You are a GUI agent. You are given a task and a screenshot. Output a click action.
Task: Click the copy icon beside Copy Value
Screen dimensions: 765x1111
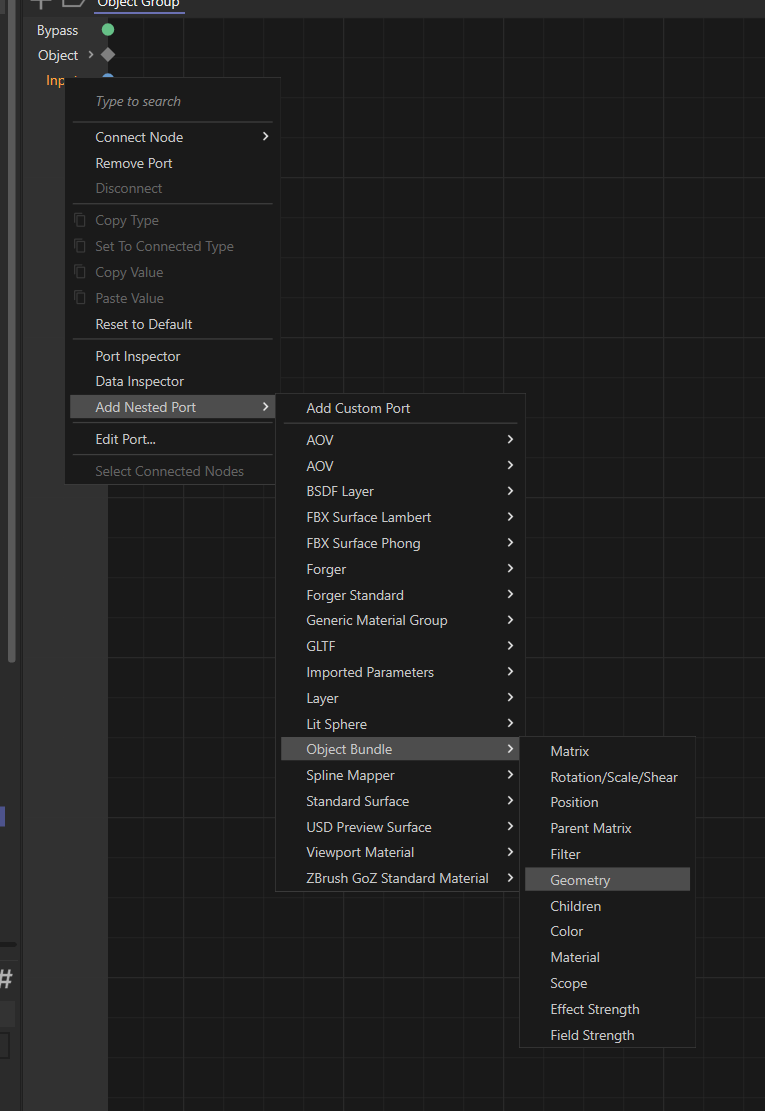80,272
